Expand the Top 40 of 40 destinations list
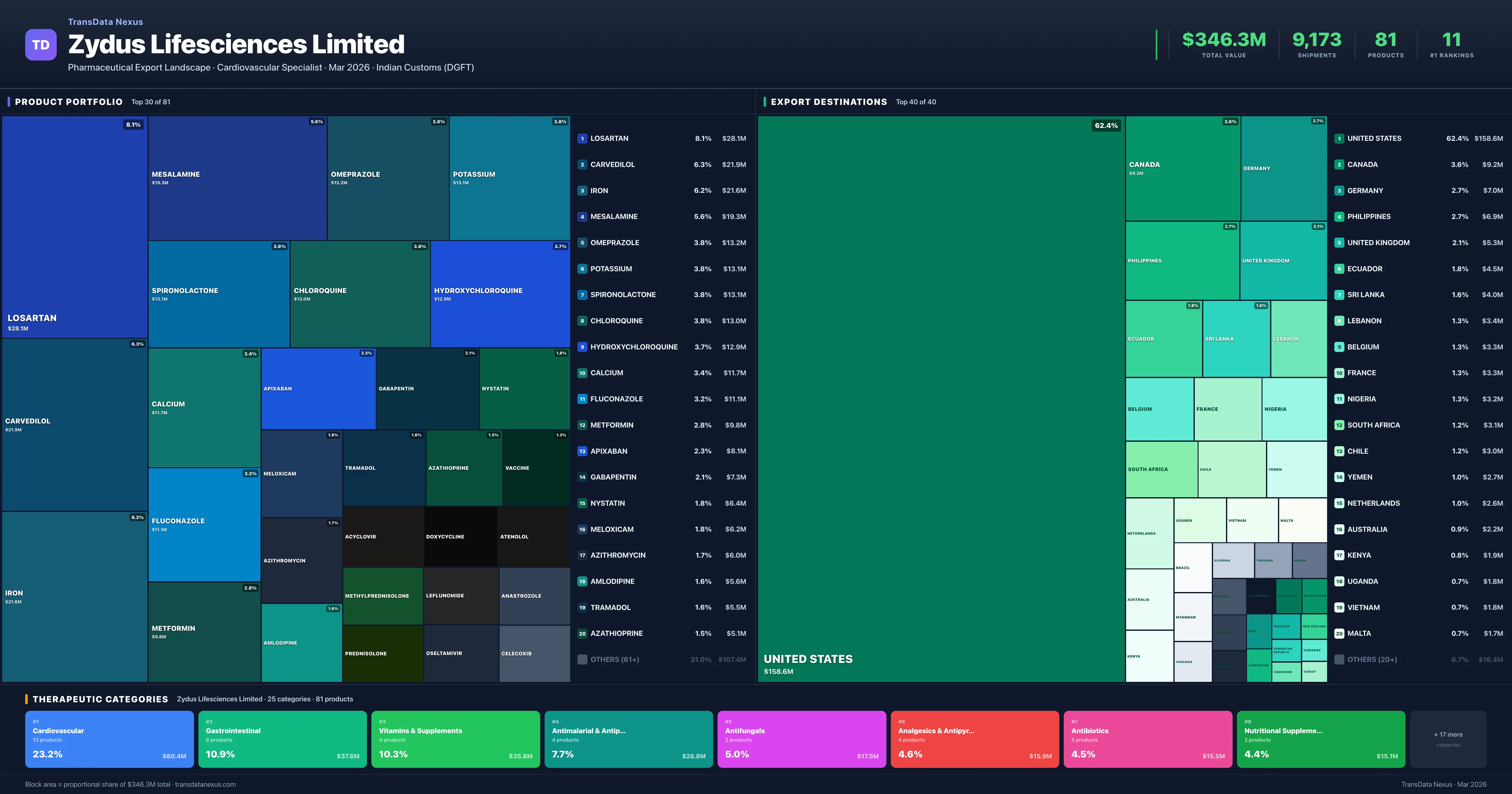Image resolution: width=1512 pixels, height=794 pixels. pos(916,101)
